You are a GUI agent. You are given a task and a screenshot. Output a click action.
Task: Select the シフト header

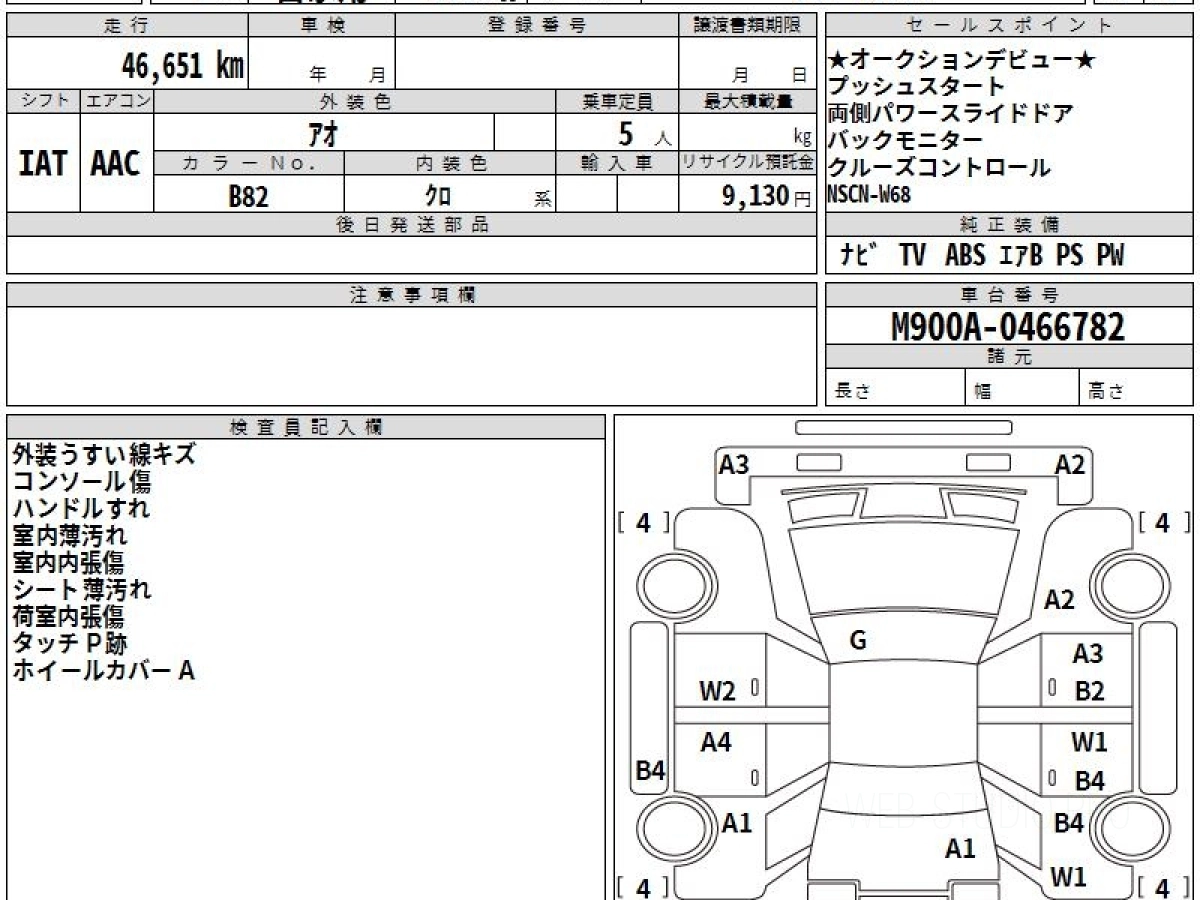point(43,101)
